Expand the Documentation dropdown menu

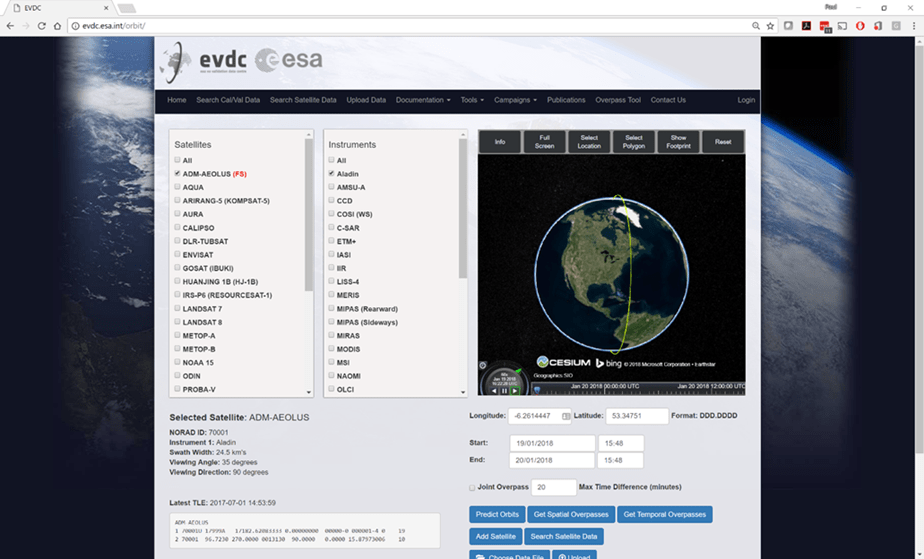423,100
